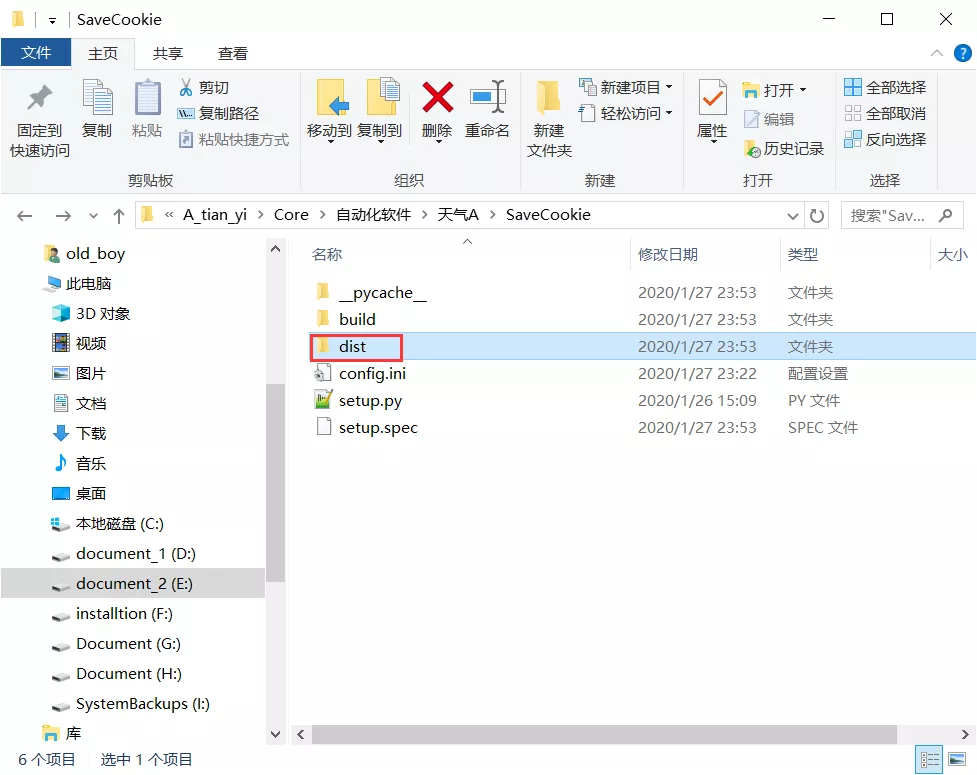This screenshot has width=977, height=775.
Task: Open Easy access (轻松访问) dropdown
Action: click(626, 113)
